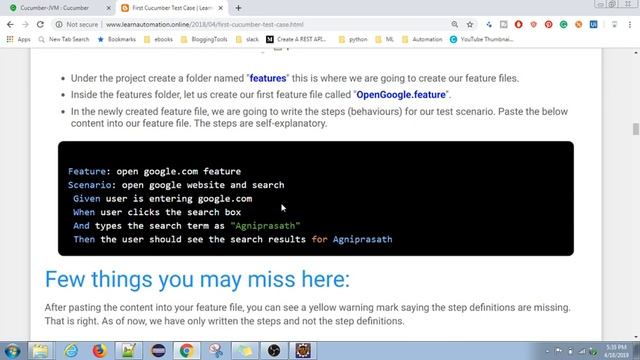Viewport: 640px width, 360px height.
Task: Go forward with the browser arrow
Action: [25, 24]
